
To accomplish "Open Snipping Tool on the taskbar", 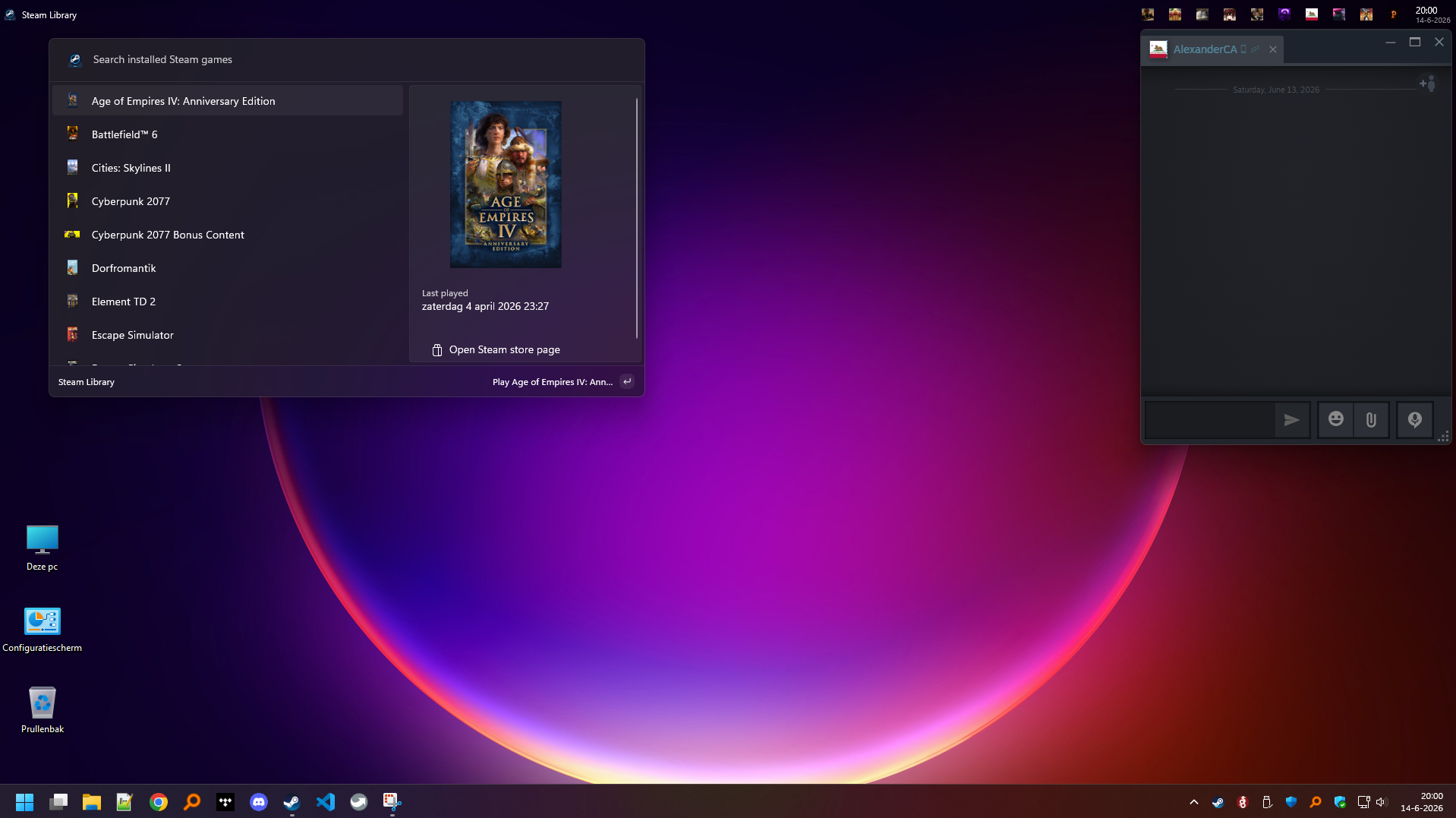I will [x=392, y=802].
